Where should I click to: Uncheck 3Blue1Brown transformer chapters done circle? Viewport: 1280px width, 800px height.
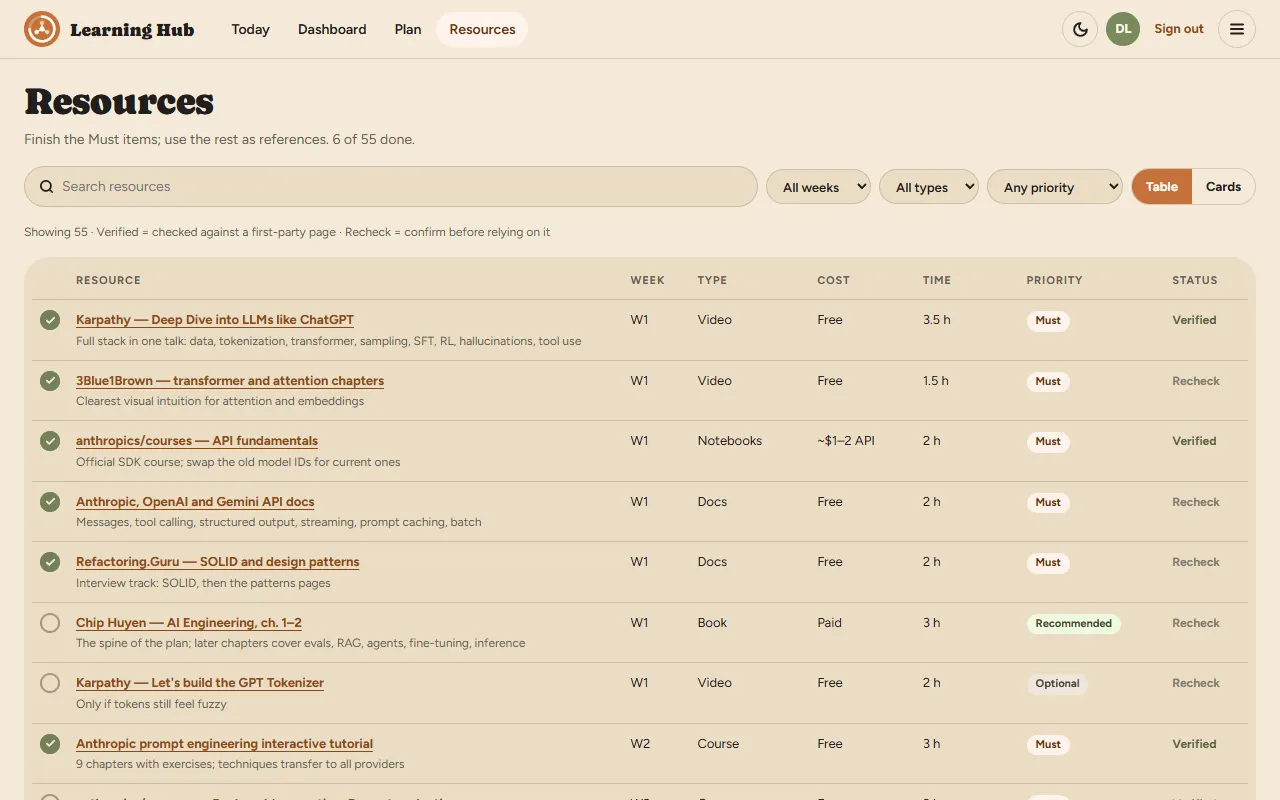click(x=50, y=381)
